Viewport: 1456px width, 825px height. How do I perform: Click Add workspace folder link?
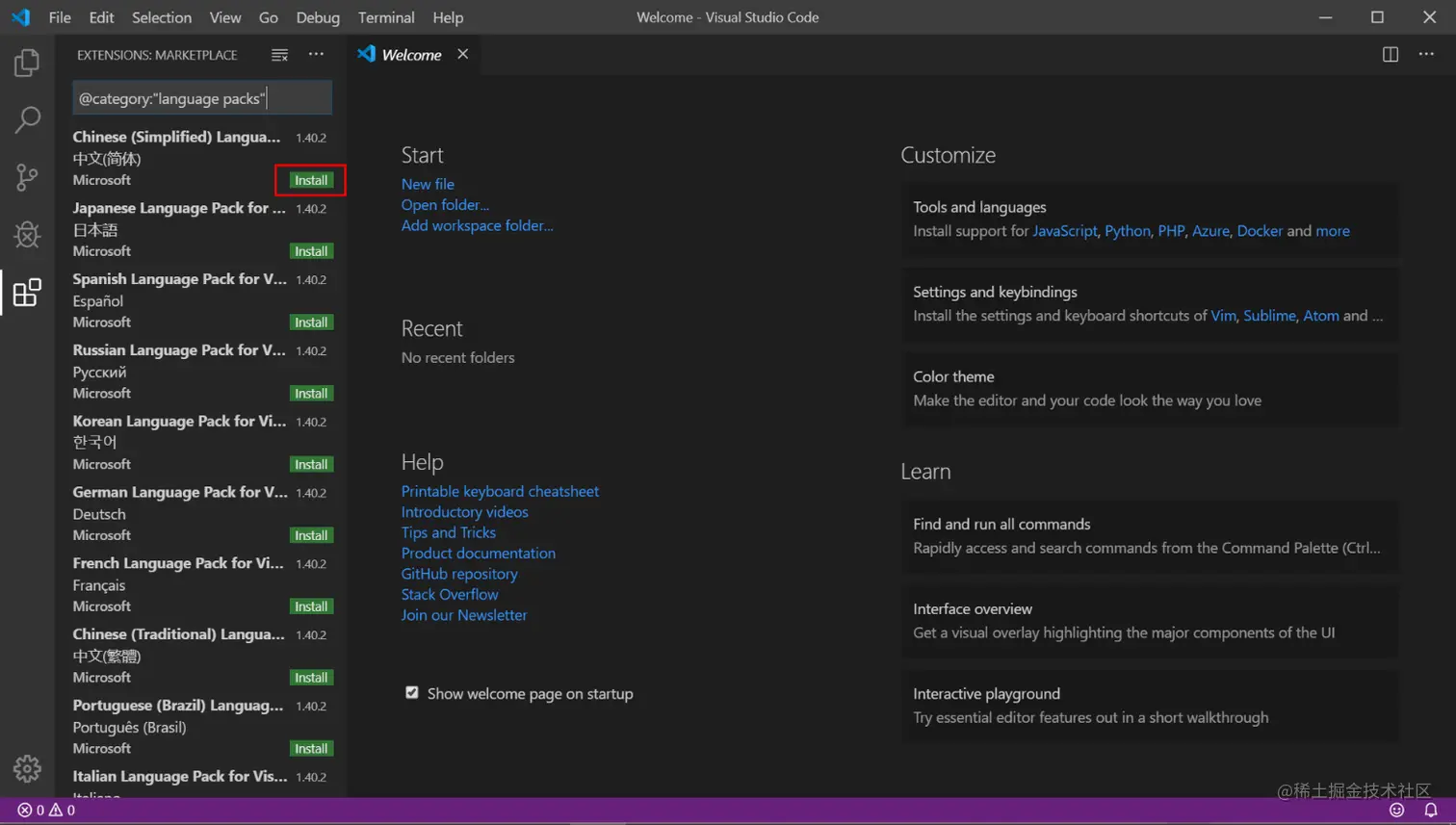[x=477, y=225]
